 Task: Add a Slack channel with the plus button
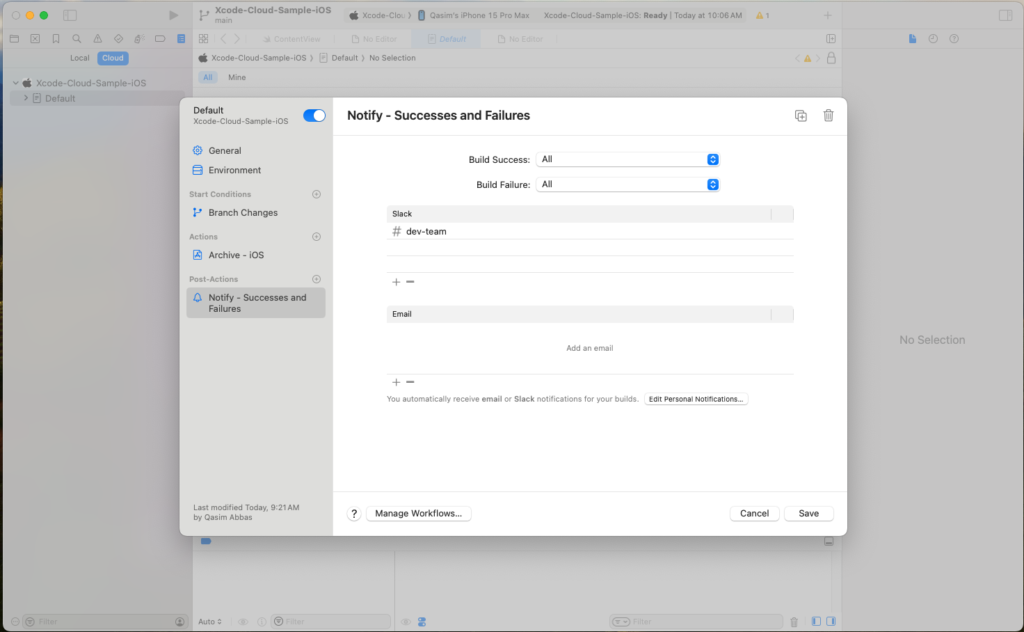pos(396,282)
